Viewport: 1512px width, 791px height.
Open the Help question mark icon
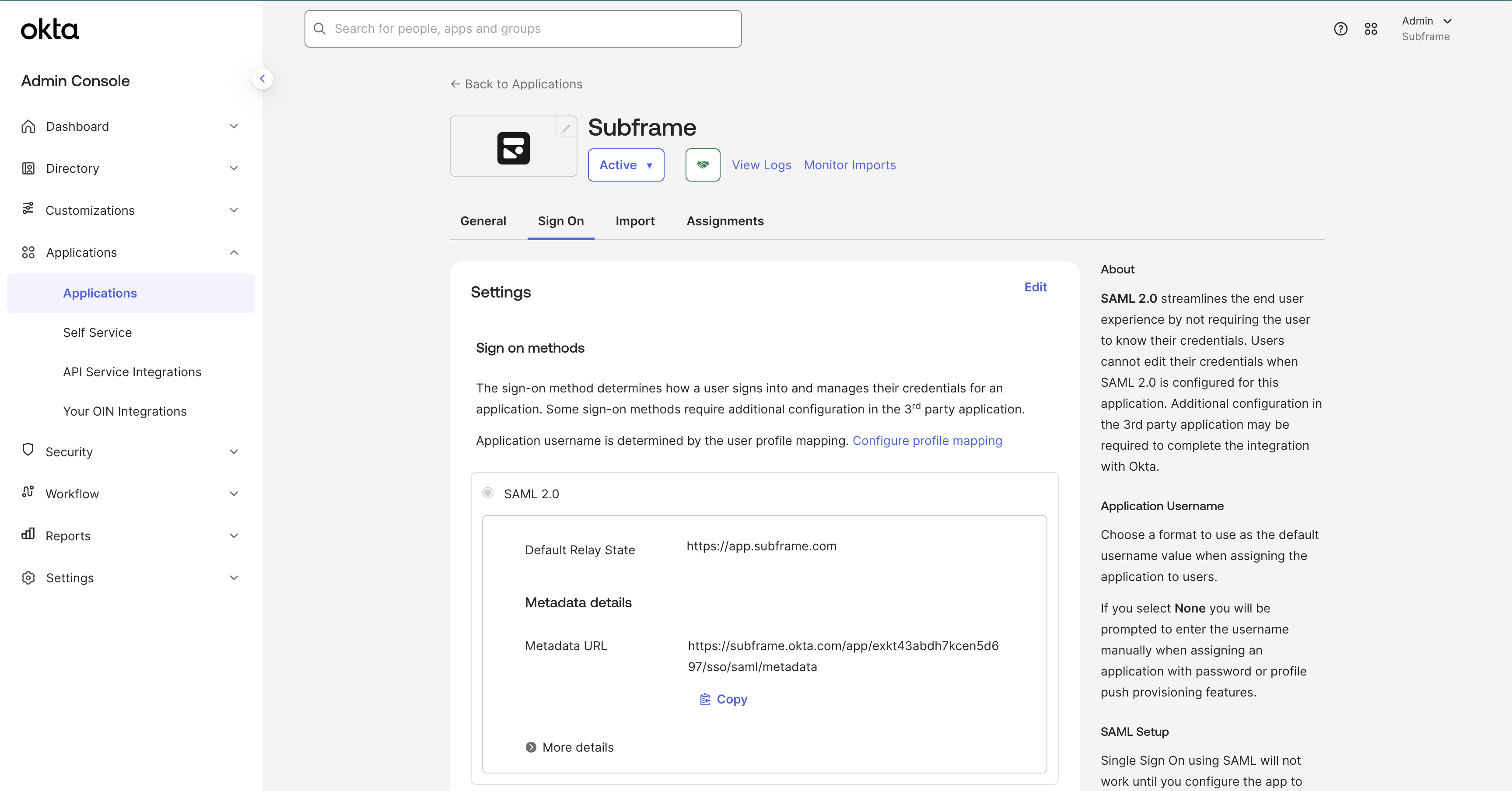tap(1340, 28)
